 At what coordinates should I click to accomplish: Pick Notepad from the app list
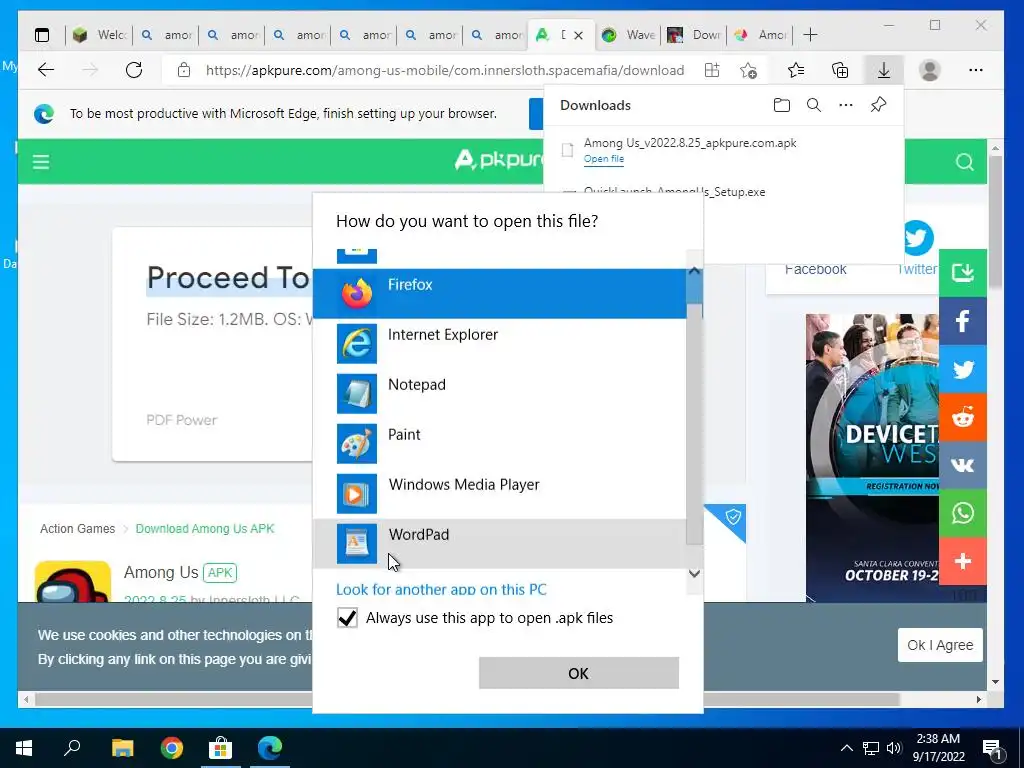(x=500, y=393)
